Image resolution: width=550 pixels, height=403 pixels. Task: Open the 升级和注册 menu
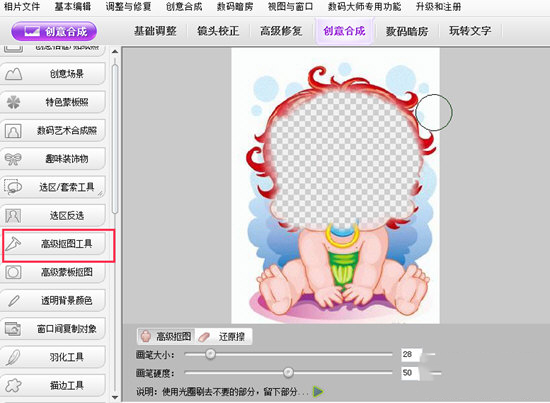click(438, 7)
